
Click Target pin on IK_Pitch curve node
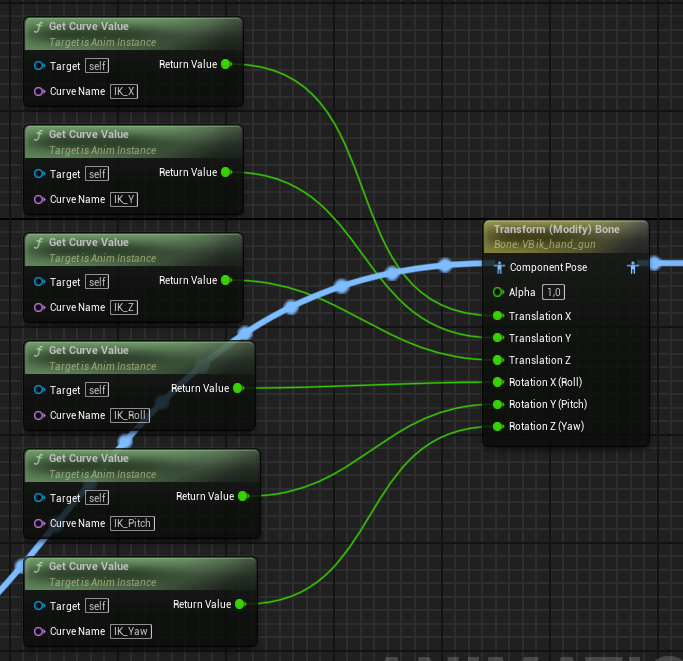[39, 498]
